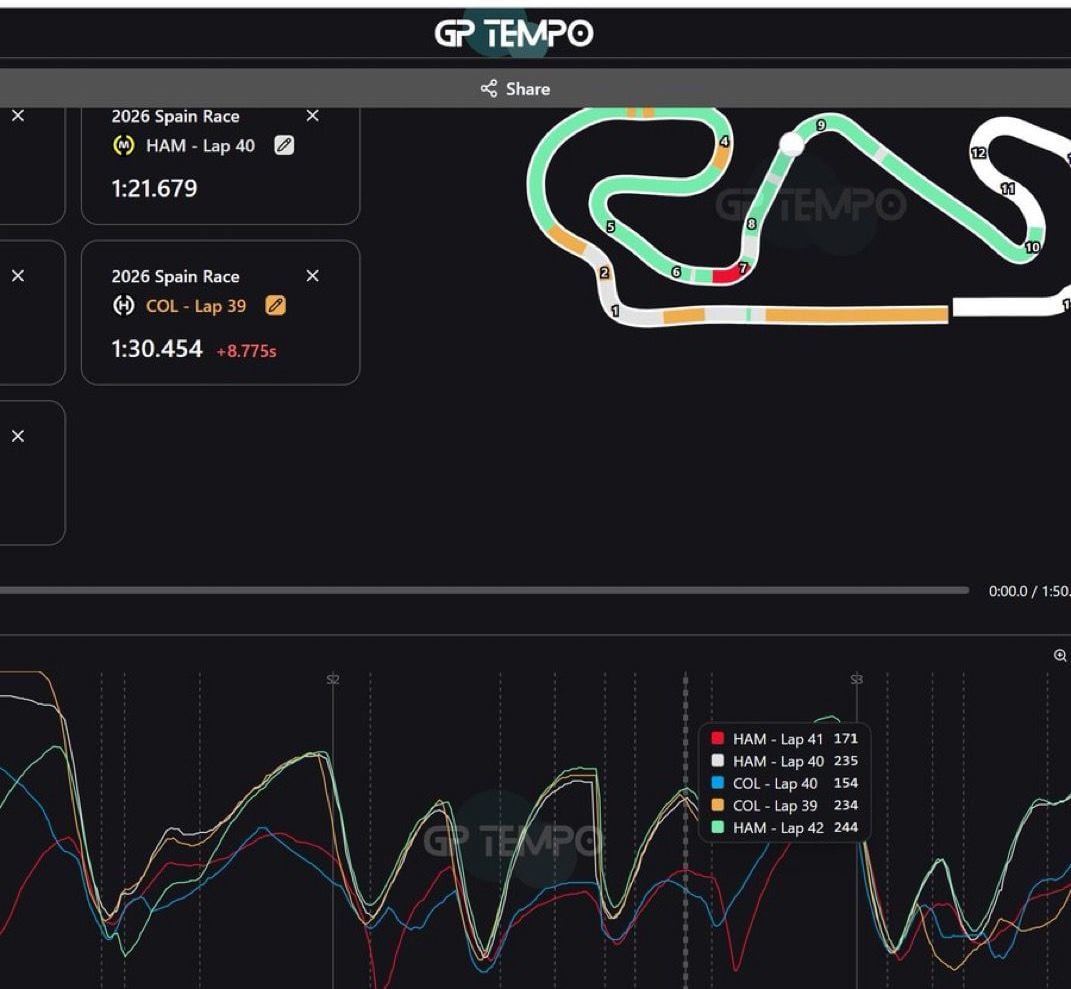Click turn 9 marker on track map
The width and height of the screenshot is (1071, 989).
point(821,125)
